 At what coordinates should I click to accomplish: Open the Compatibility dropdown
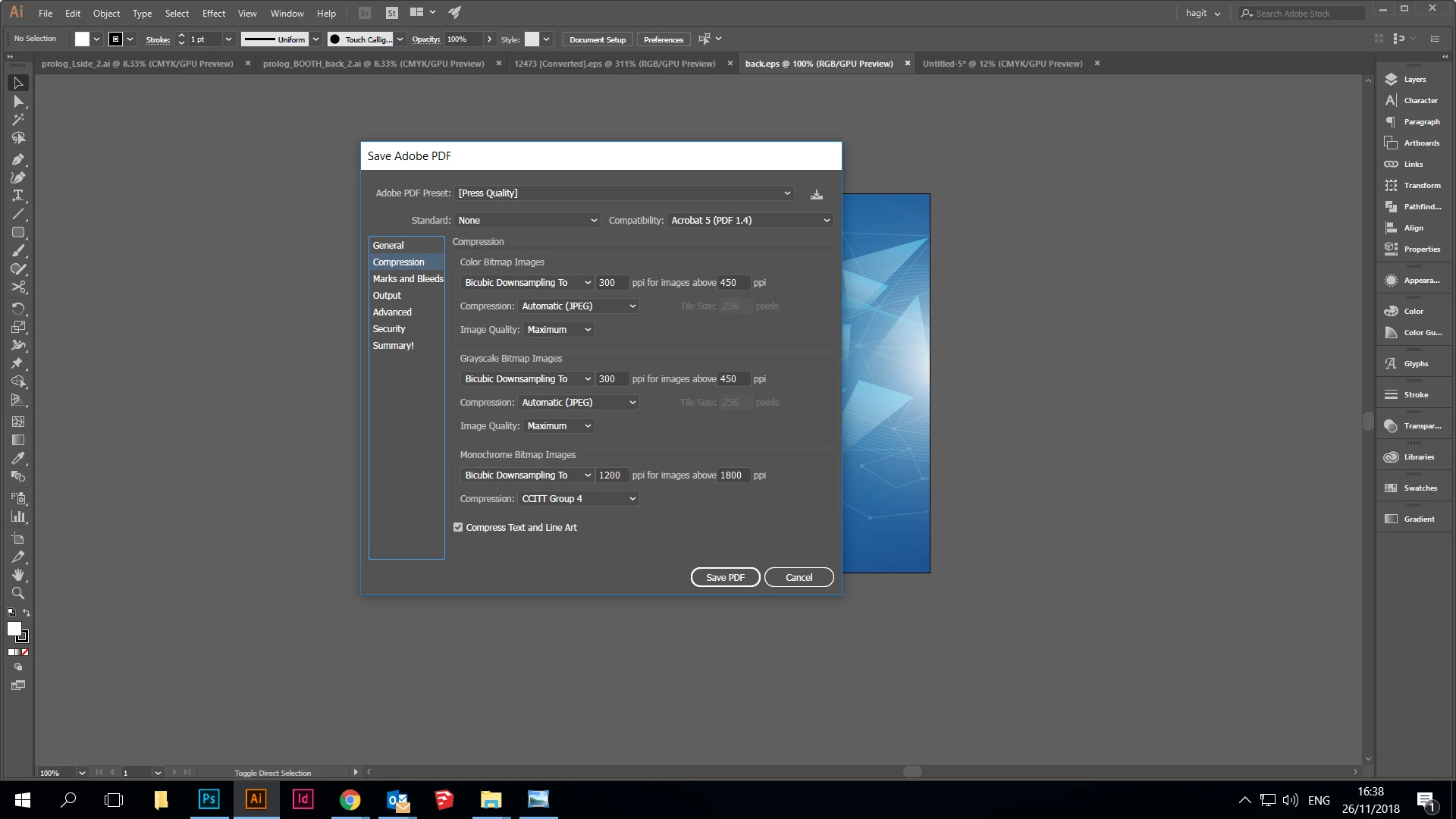click(749, 221)
